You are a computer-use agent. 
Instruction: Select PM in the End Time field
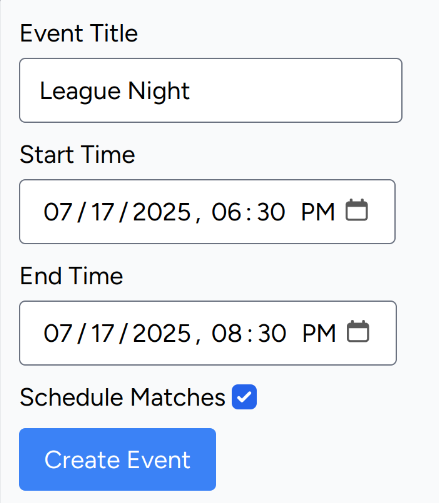[319, 333]
